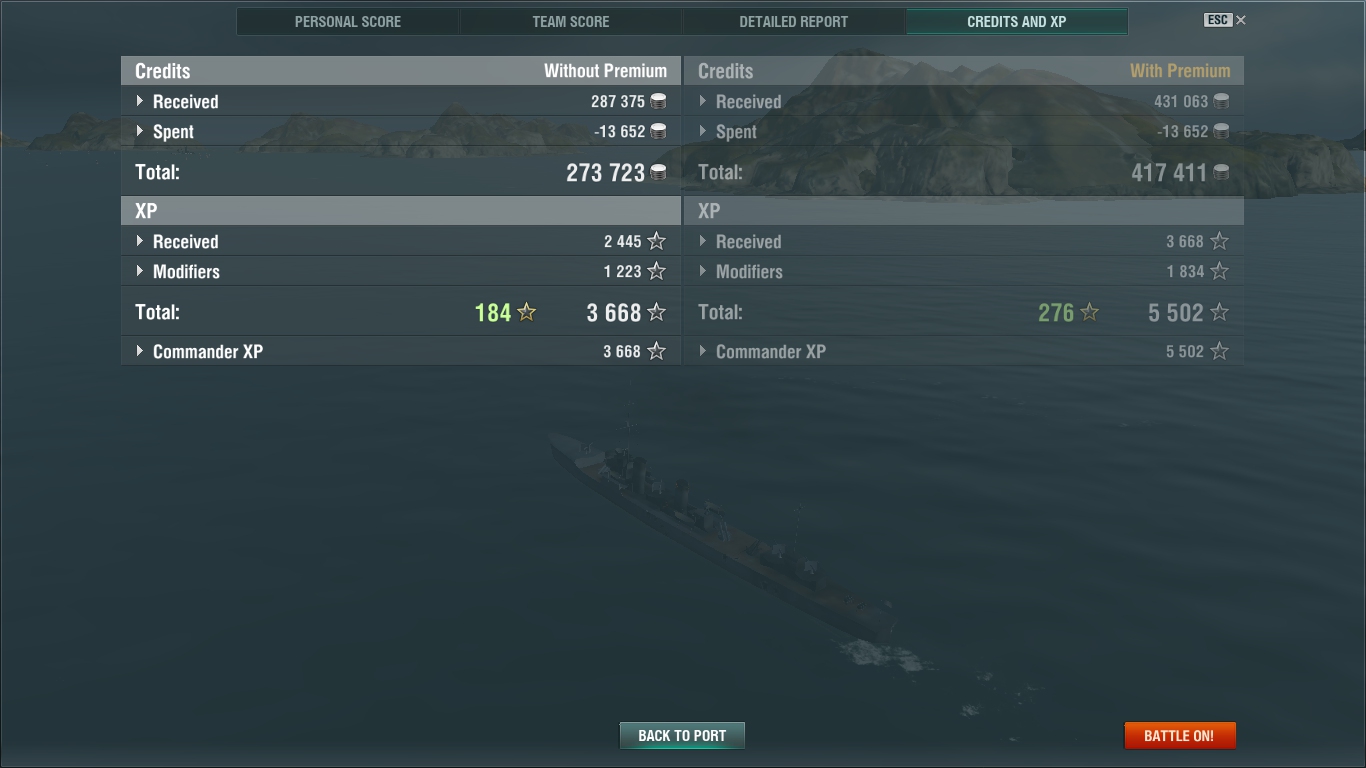Open the Team Score tab
This screenshot has width=1366, height=768.
click(x=571, y=21)
